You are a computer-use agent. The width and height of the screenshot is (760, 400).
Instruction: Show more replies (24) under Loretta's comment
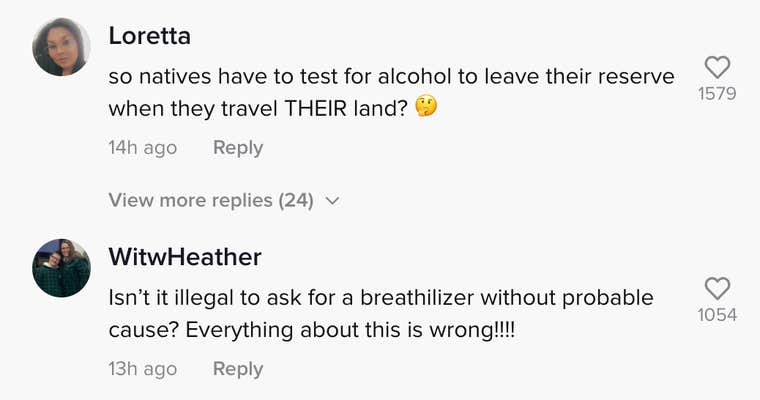click(211, 200)
